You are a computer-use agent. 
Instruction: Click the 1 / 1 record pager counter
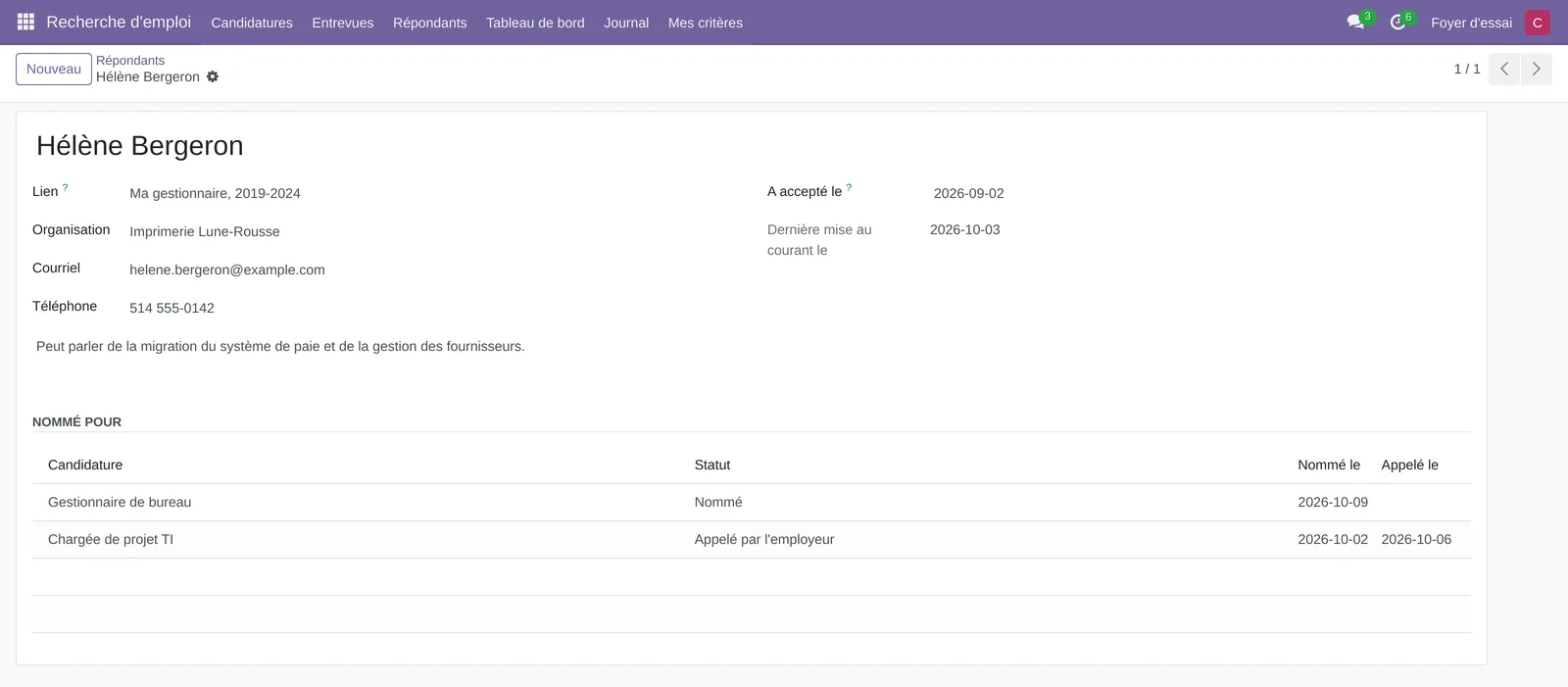click(1467, 69)
